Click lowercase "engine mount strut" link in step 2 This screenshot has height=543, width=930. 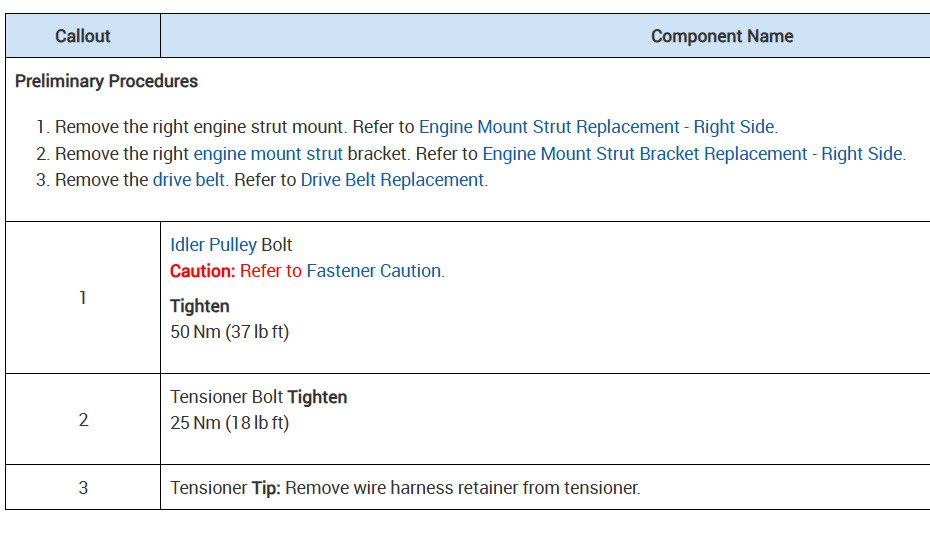click(268, 154)
